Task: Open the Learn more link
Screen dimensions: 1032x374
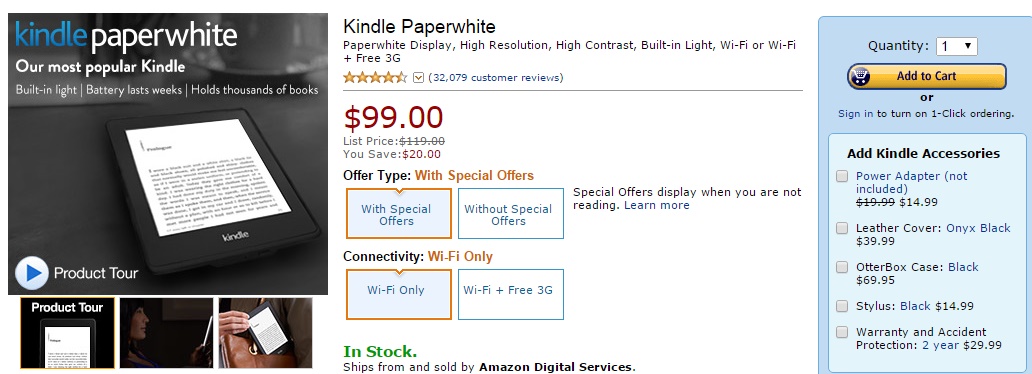Action: pyautogui.click(x=656, y=205)
